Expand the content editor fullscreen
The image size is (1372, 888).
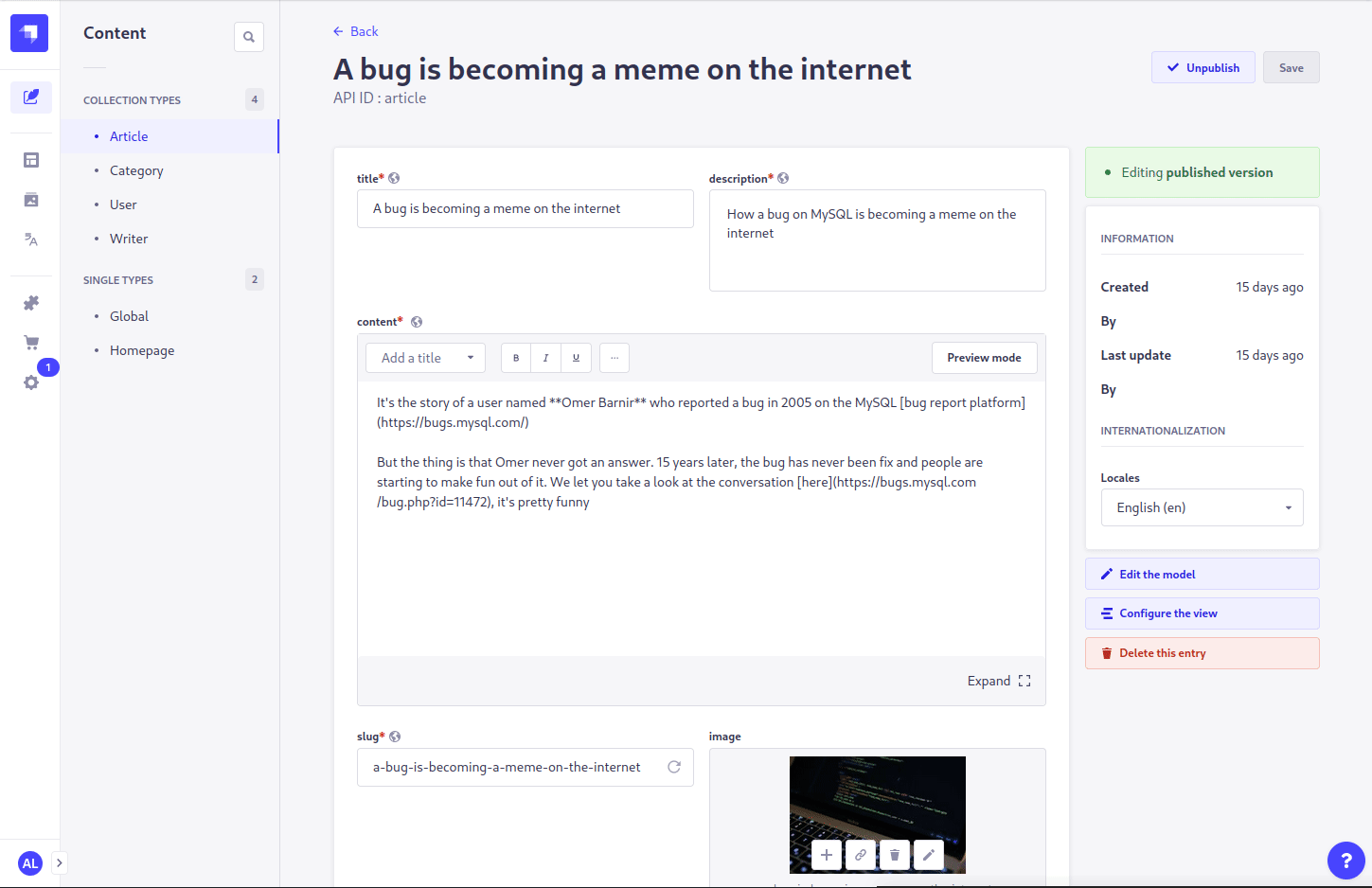click(998, 680)
